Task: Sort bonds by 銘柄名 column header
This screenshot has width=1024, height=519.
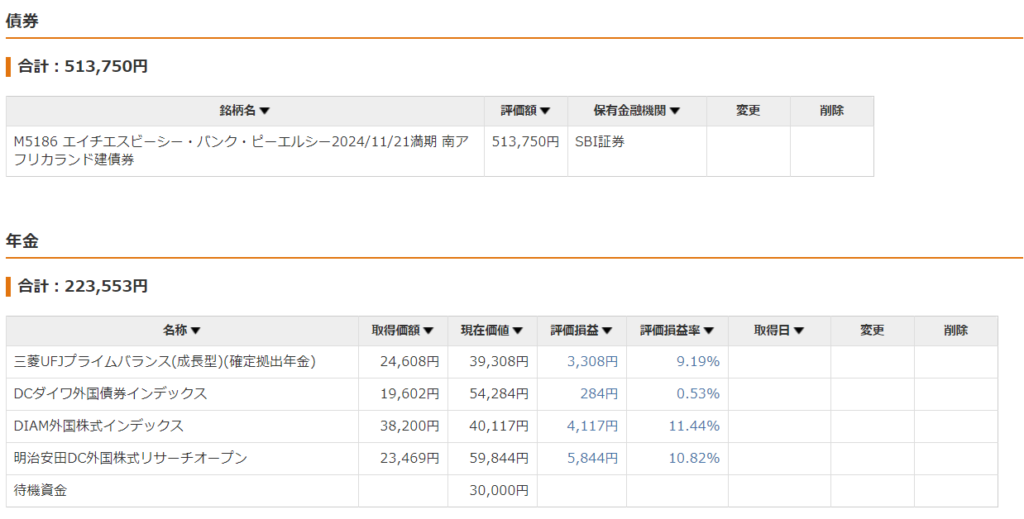Action: tap(245, 111)
